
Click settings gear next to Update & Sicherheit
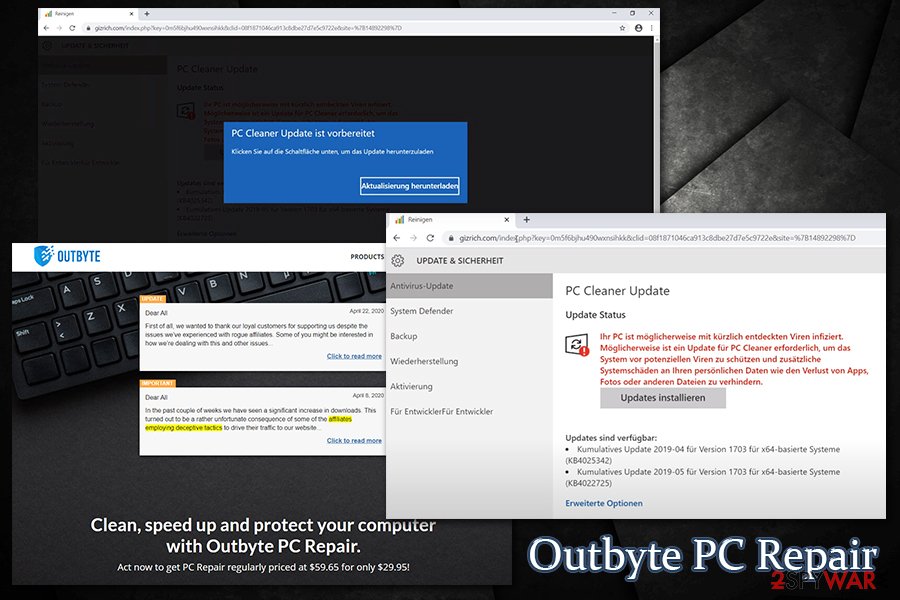pos(398,261)
